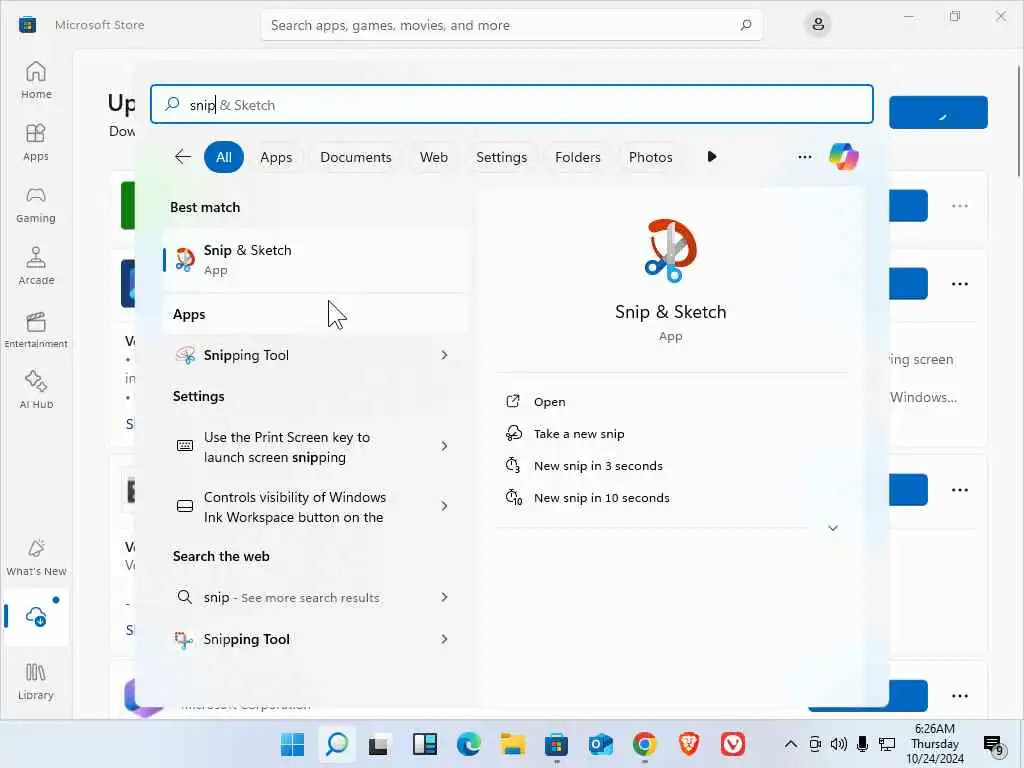
Task: Click the clock and date in taskbar
Action: 935,744
